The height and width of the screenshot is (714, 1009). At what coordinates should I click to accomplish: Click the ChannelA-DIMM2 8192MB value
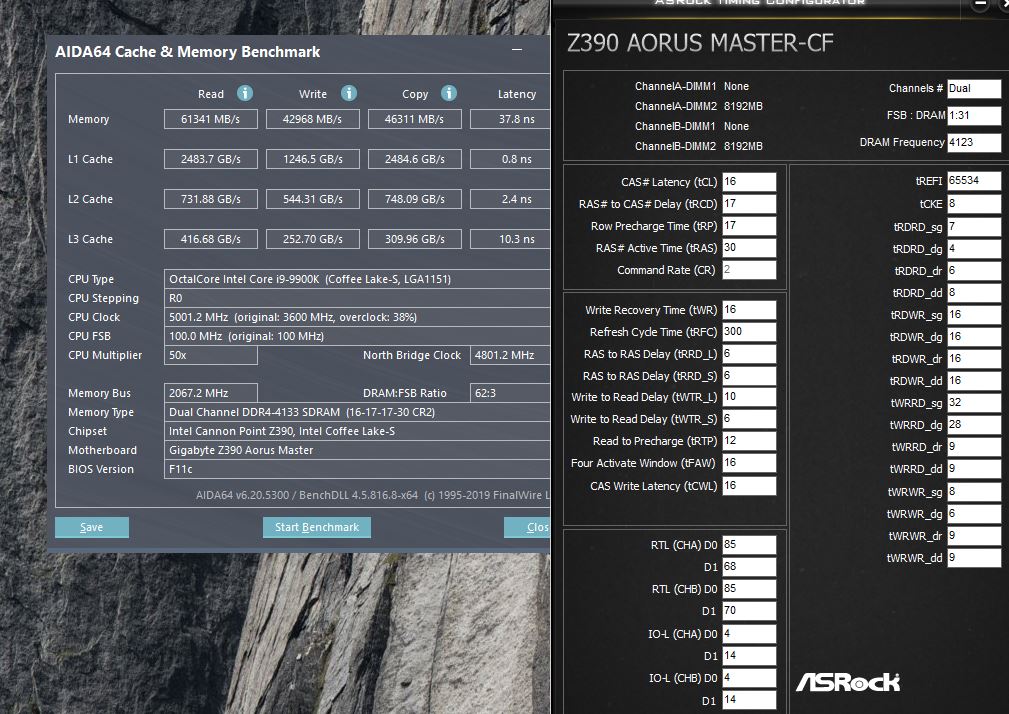pyautogui.click(x=743, y=106)
